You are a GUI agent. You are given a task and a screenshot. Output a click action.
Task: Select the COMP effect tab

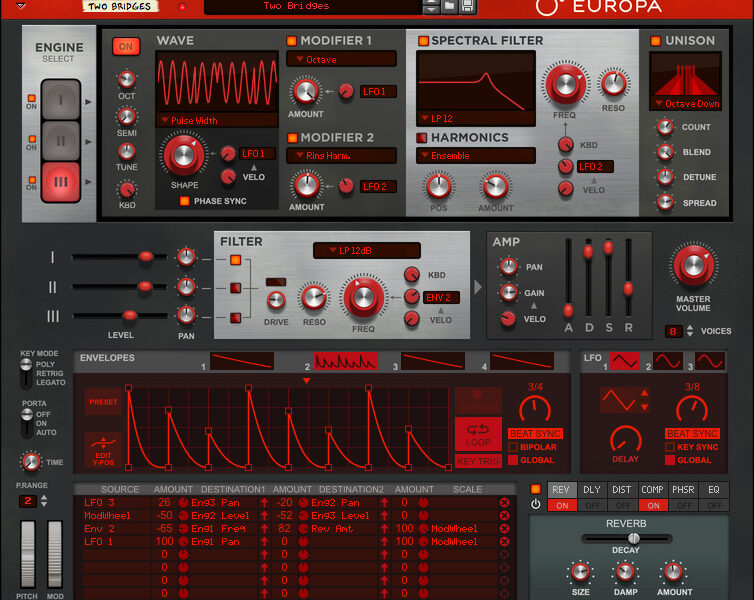pyautogui.click(x=653, y=490)
